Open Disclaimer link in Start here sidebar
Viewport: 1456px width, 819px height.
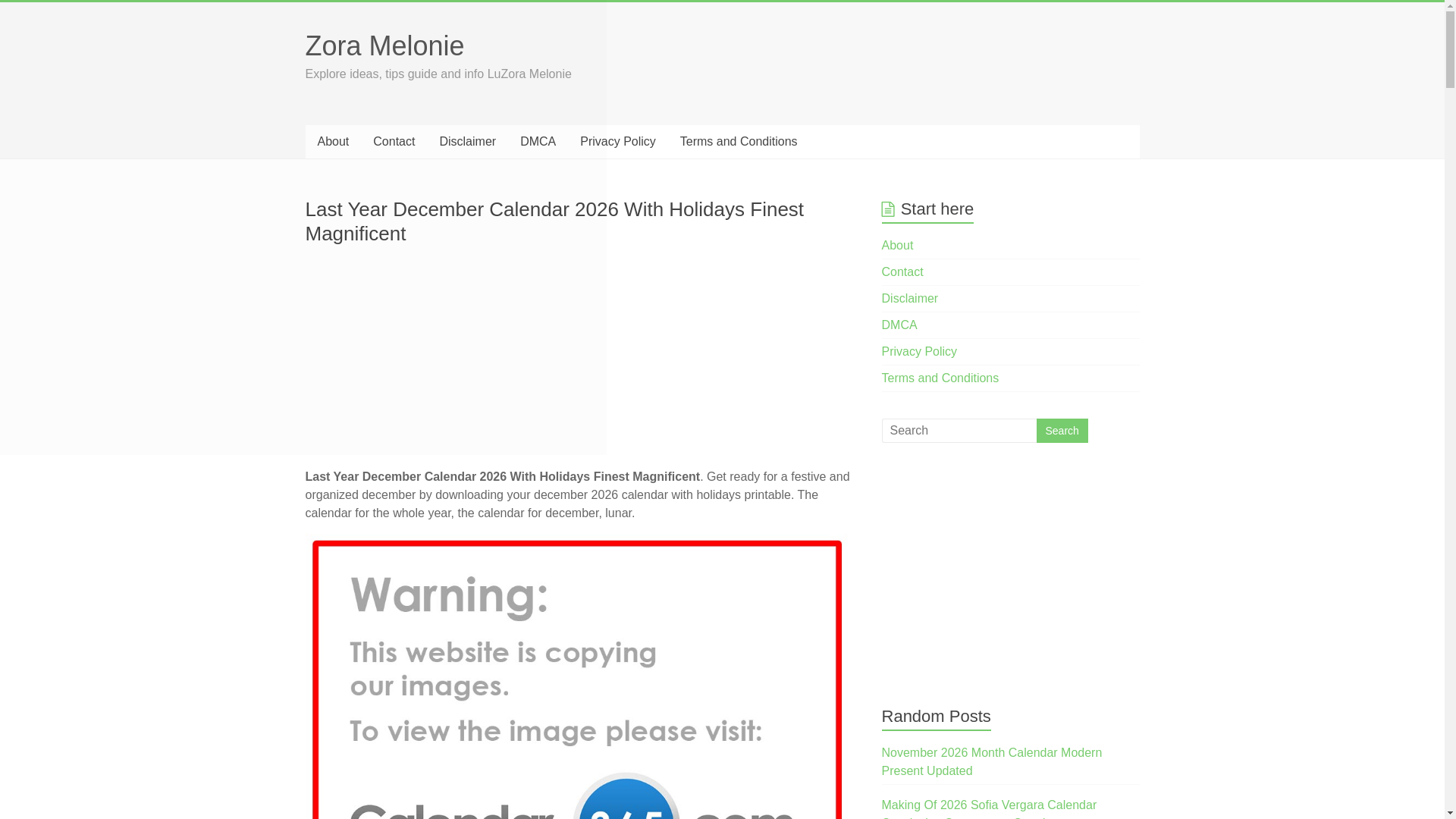(909, 299)
